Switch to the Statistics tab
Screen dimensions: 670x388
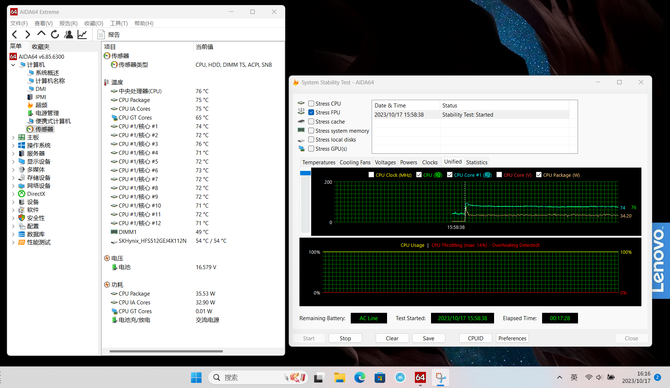[x=476, y=162]
